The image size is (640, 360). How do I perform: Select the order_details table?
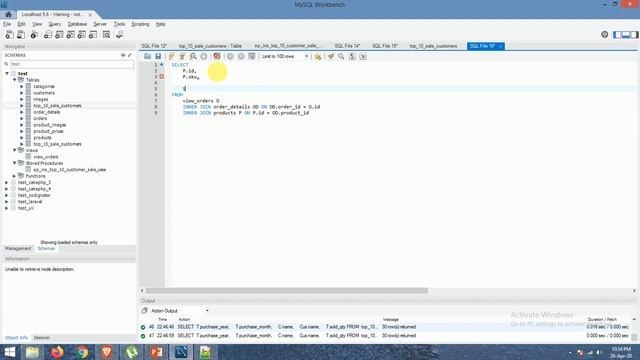pyautogui.click(x=47, y=112)
